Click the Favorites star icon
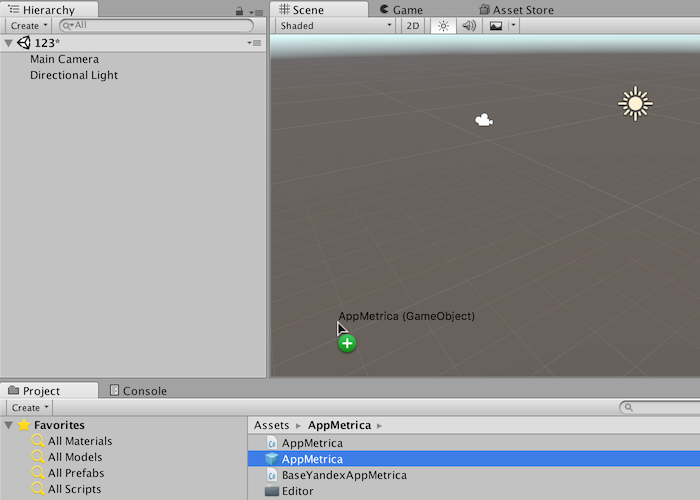Viewport: 700px width, 500px height. 24,425
